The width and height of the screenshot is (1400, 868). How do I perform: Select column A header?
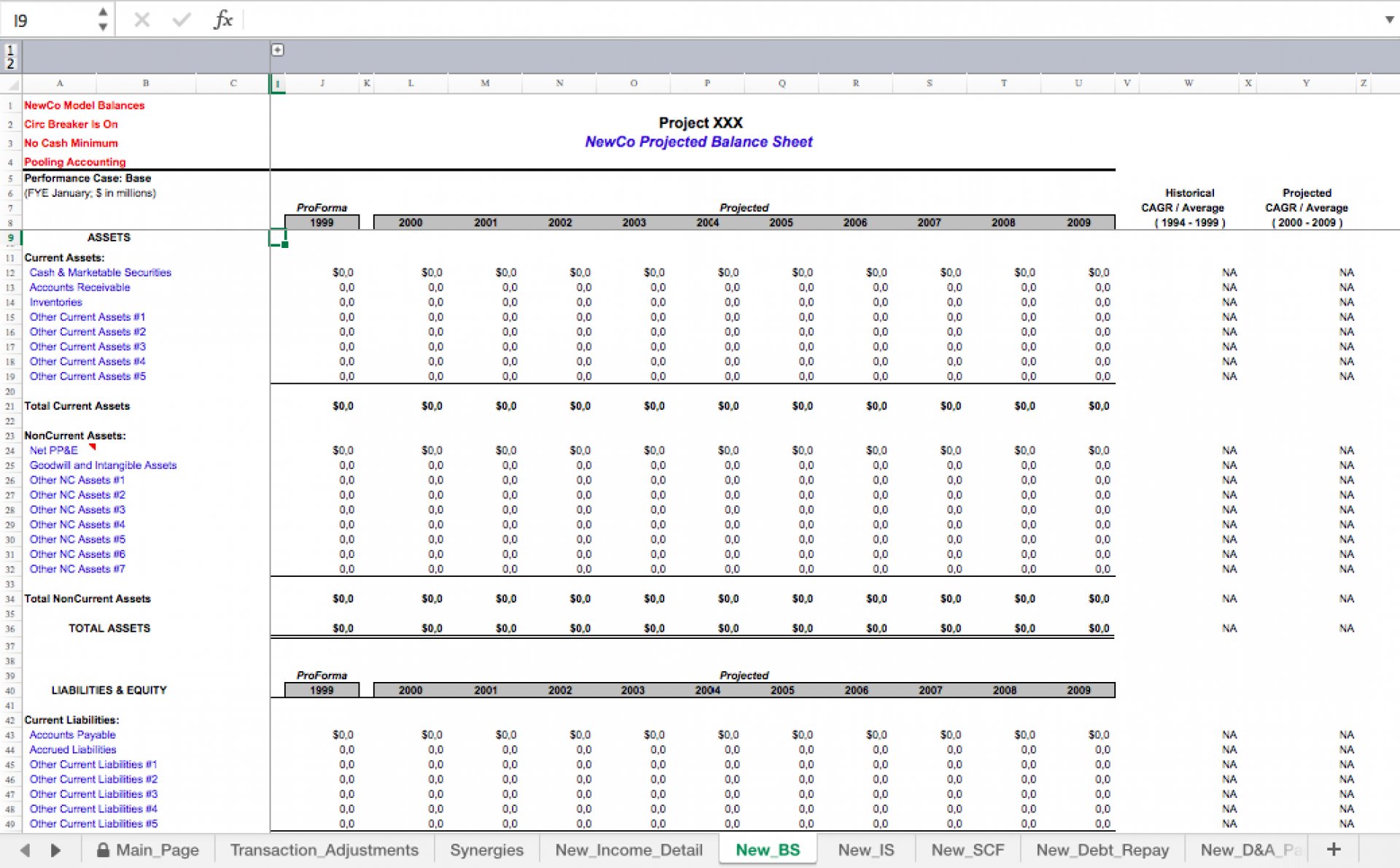pos(60,83)
